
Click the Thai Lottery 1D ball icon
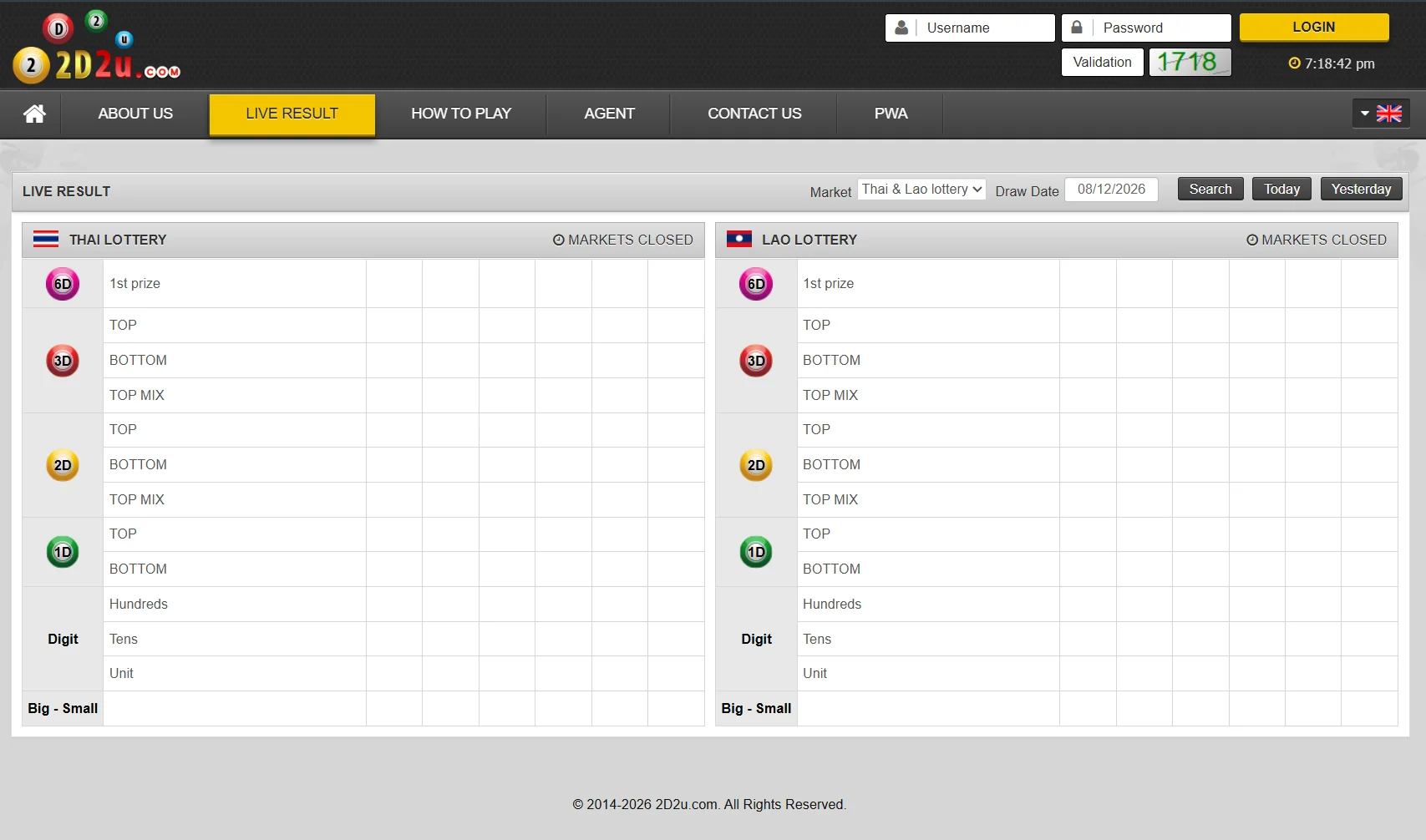(x=63, y=552)
